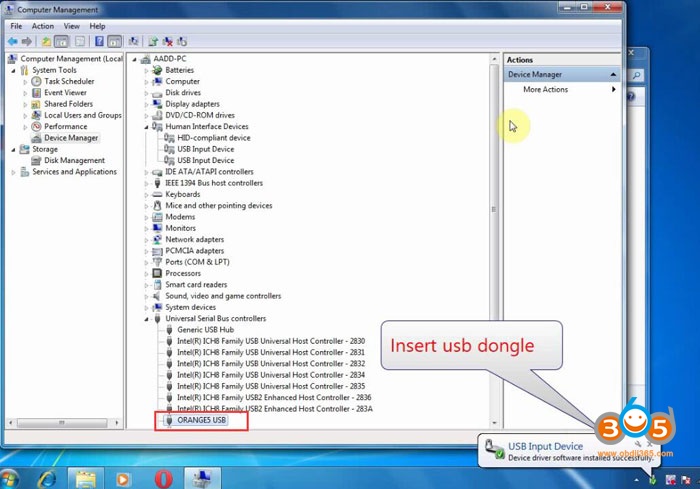Expand Services and Applications node

tap(13, 172)
